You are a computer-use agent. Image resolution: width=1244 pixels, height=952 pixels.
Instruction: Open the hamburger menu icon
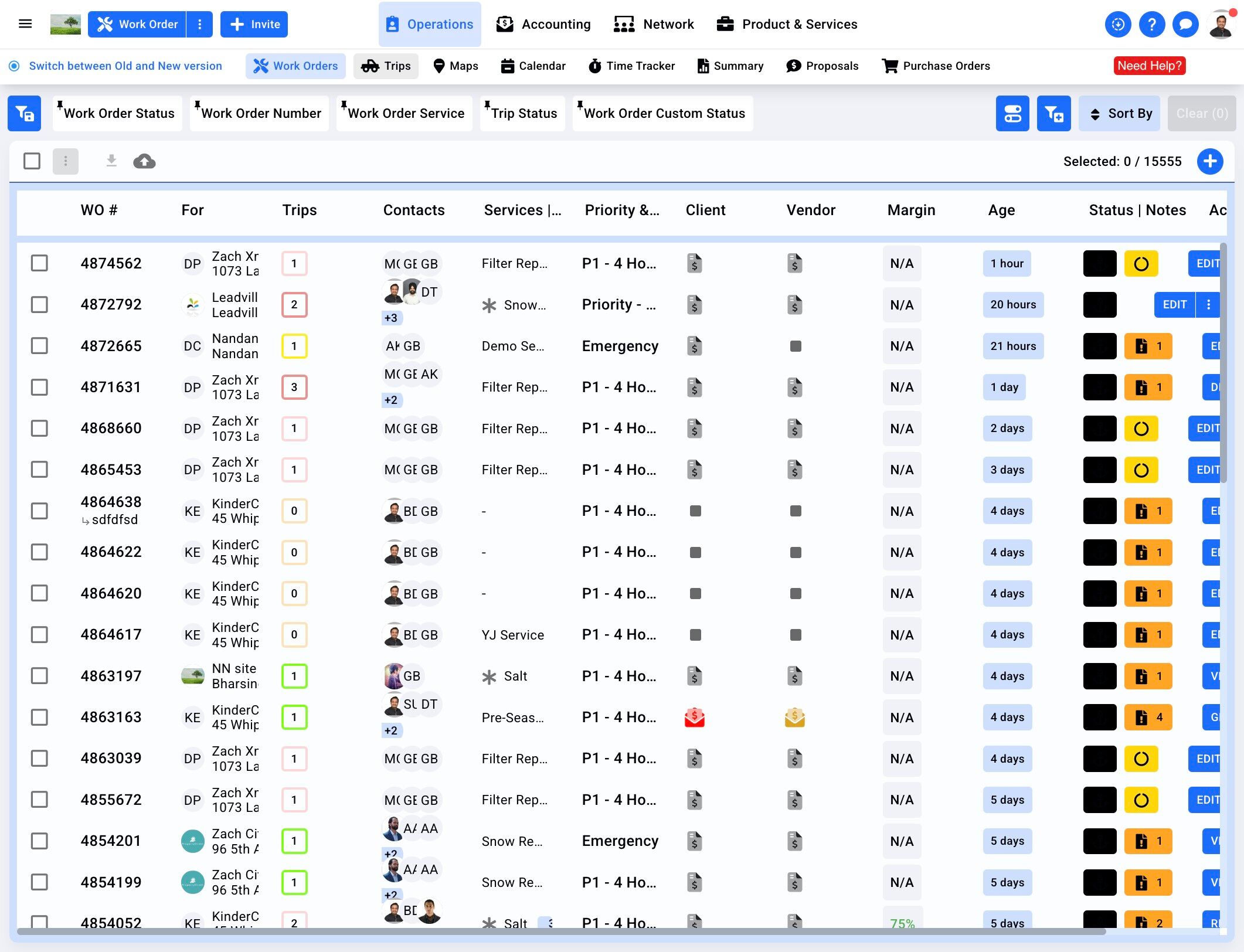click(25, 24)
